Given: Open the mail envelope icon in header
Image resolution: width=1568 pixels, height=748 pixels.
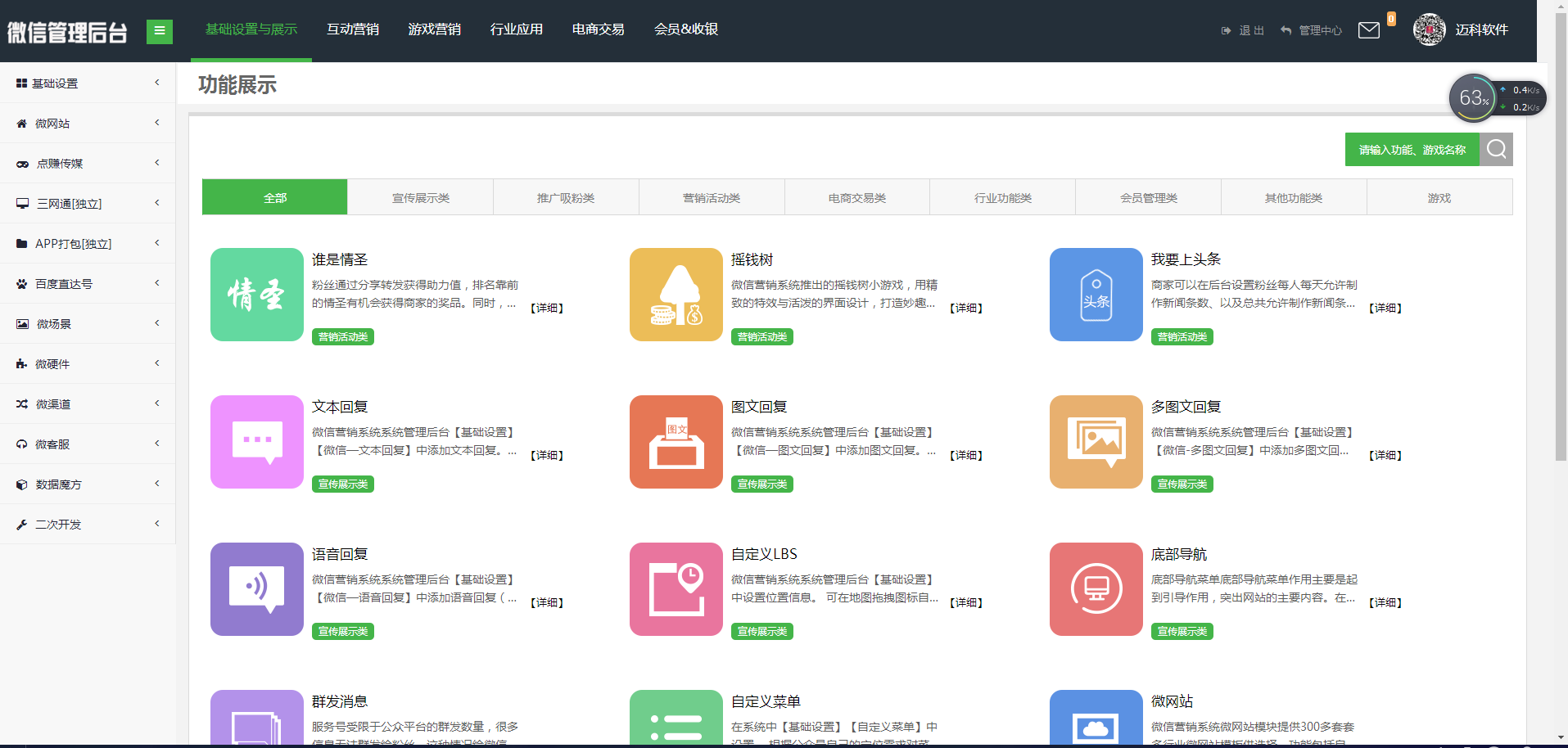Looking at the screenshot, I should click(x=1369, y=30).
